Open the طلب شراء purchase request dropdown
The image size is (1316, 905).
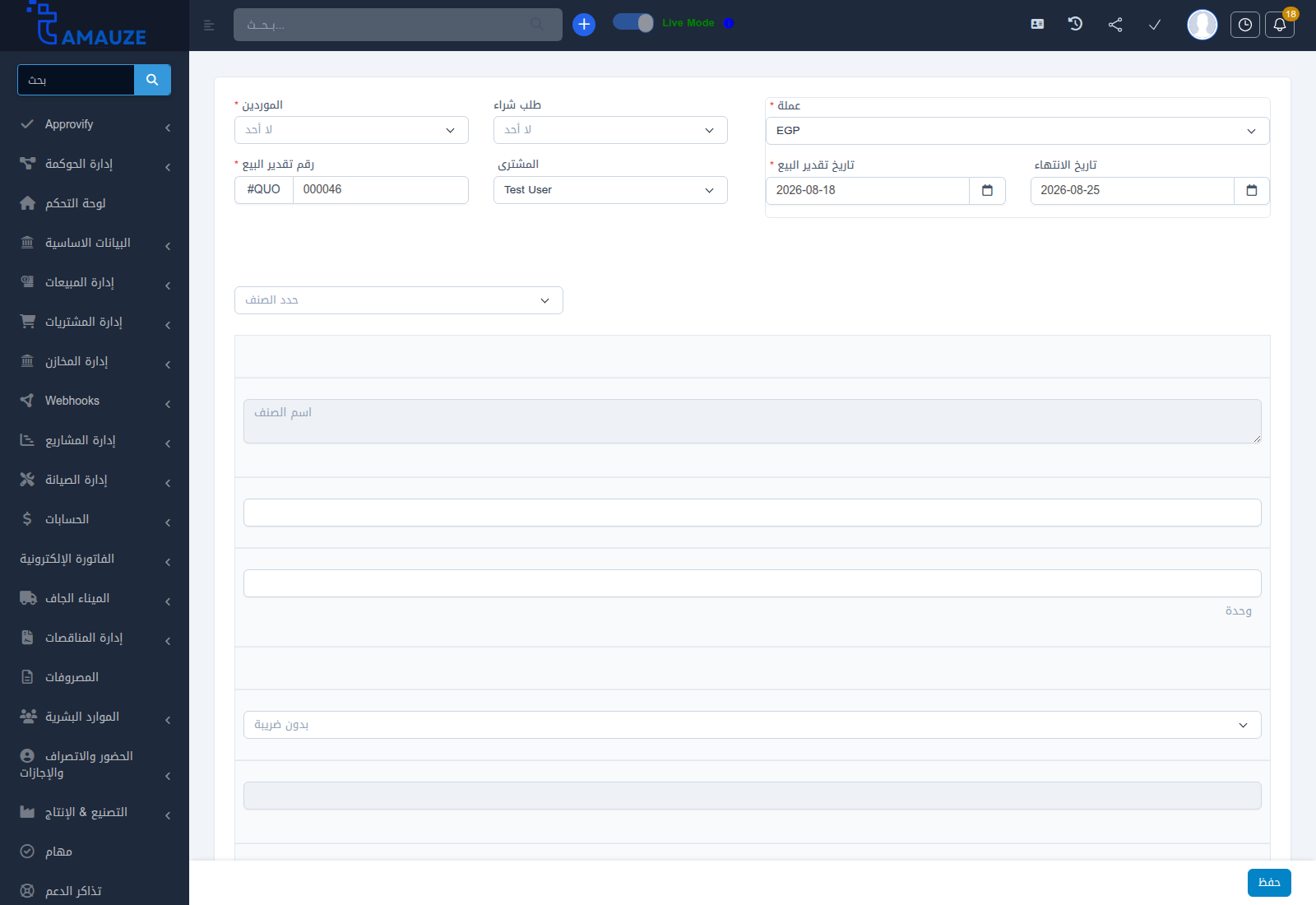[x=610, y=130]
